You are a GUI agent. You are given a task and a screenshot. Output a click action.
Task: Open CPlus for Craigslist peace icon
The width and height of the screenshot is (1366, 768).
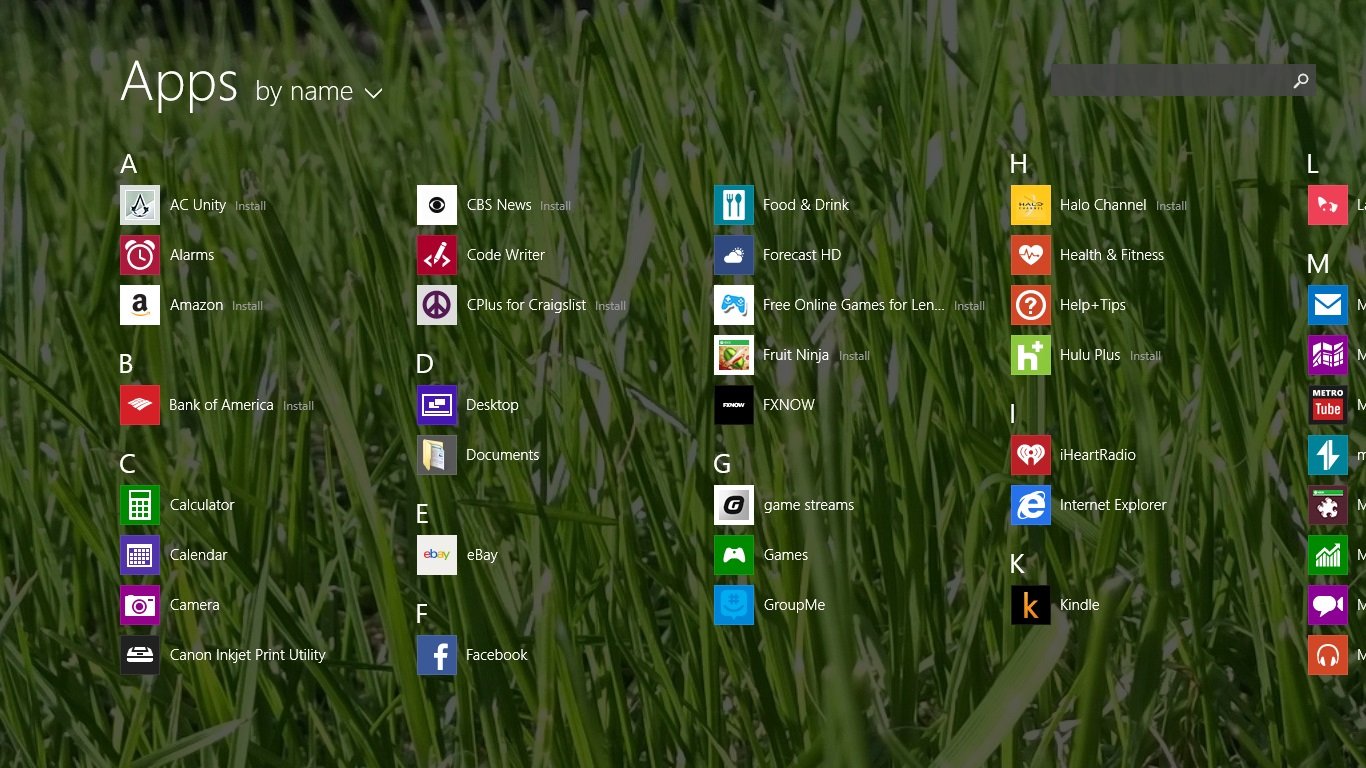[437, 305]
